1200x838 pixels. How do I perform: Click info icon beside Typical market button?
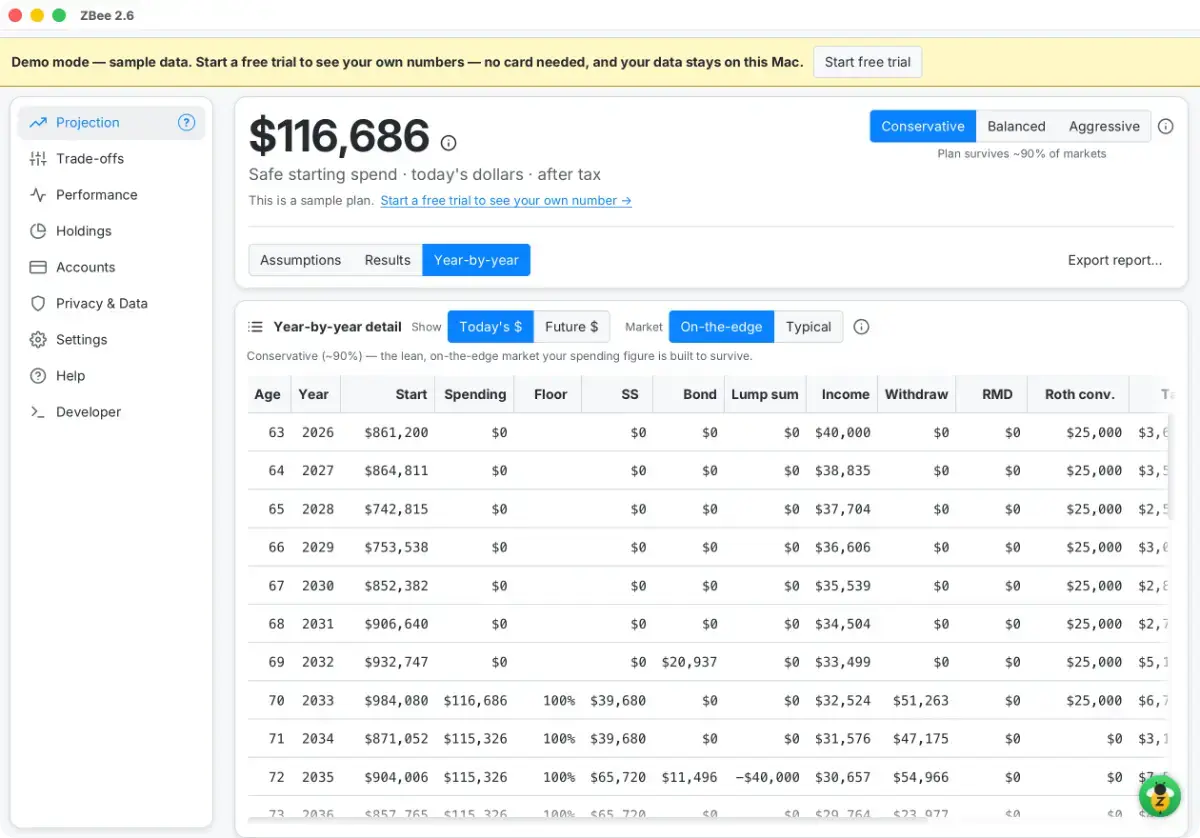tap(861, 327)
